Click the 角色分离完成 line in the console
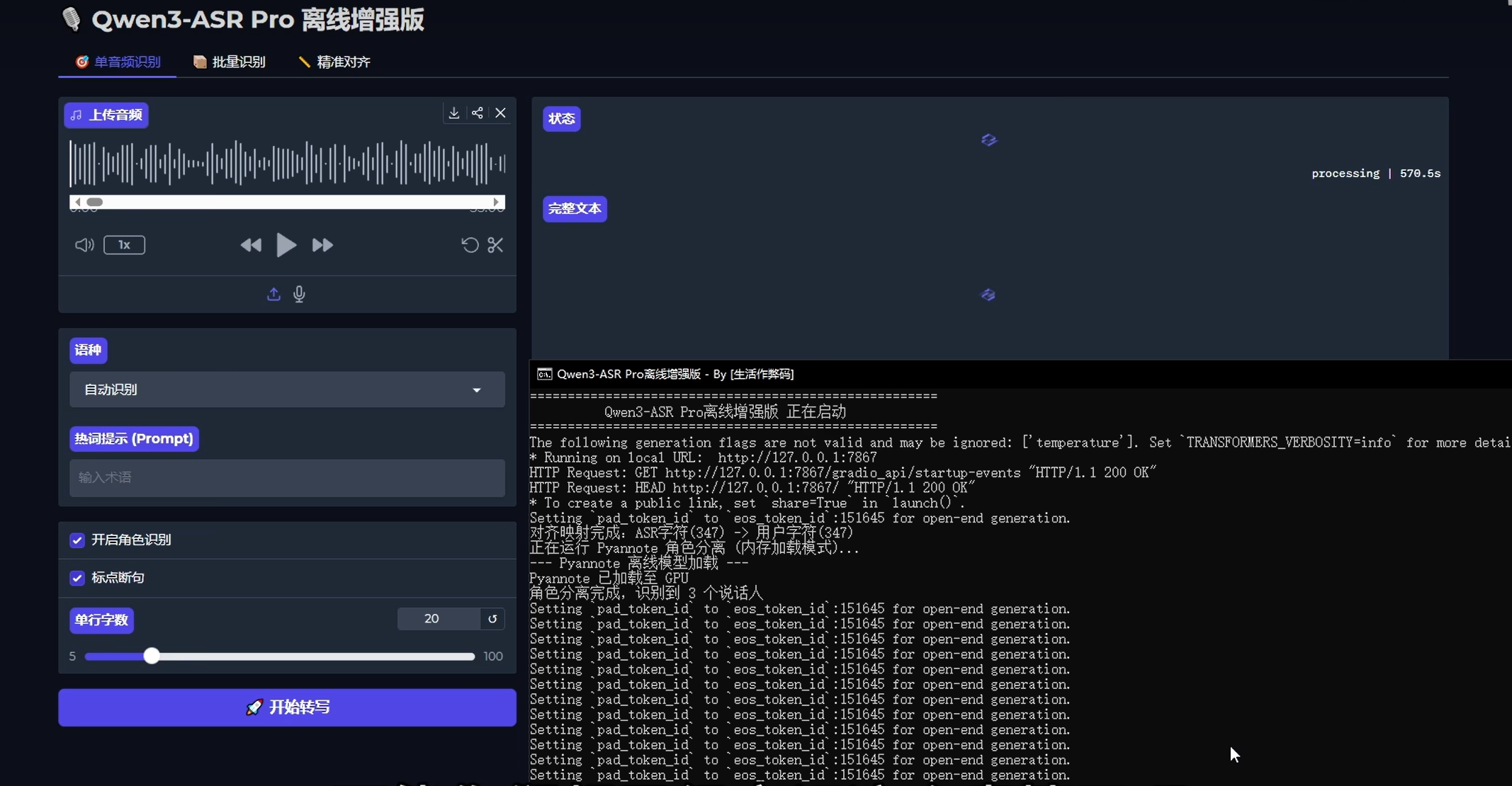The width and height of the screenshot is (1512, 786). click(x=646, y=593)
